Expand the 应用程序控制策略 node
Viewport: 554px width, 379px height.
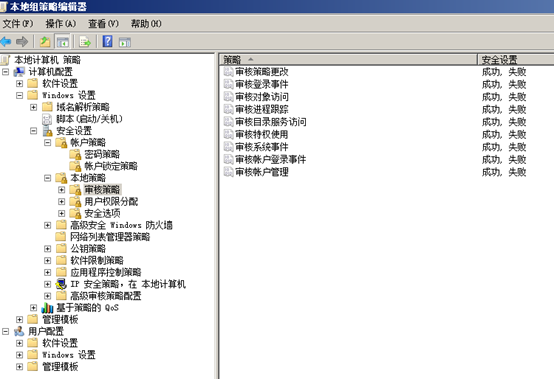(x=48, y=272)
